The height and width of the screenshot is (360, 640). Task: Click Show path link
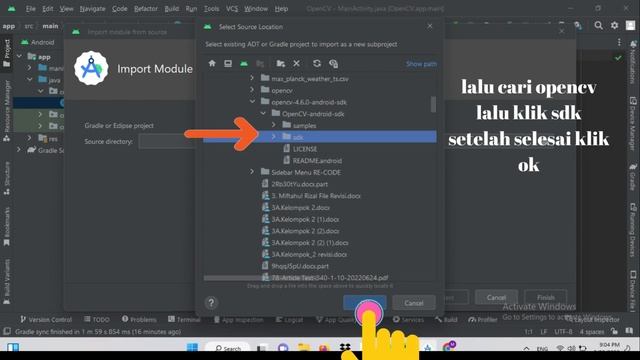(x=421, y=64)
